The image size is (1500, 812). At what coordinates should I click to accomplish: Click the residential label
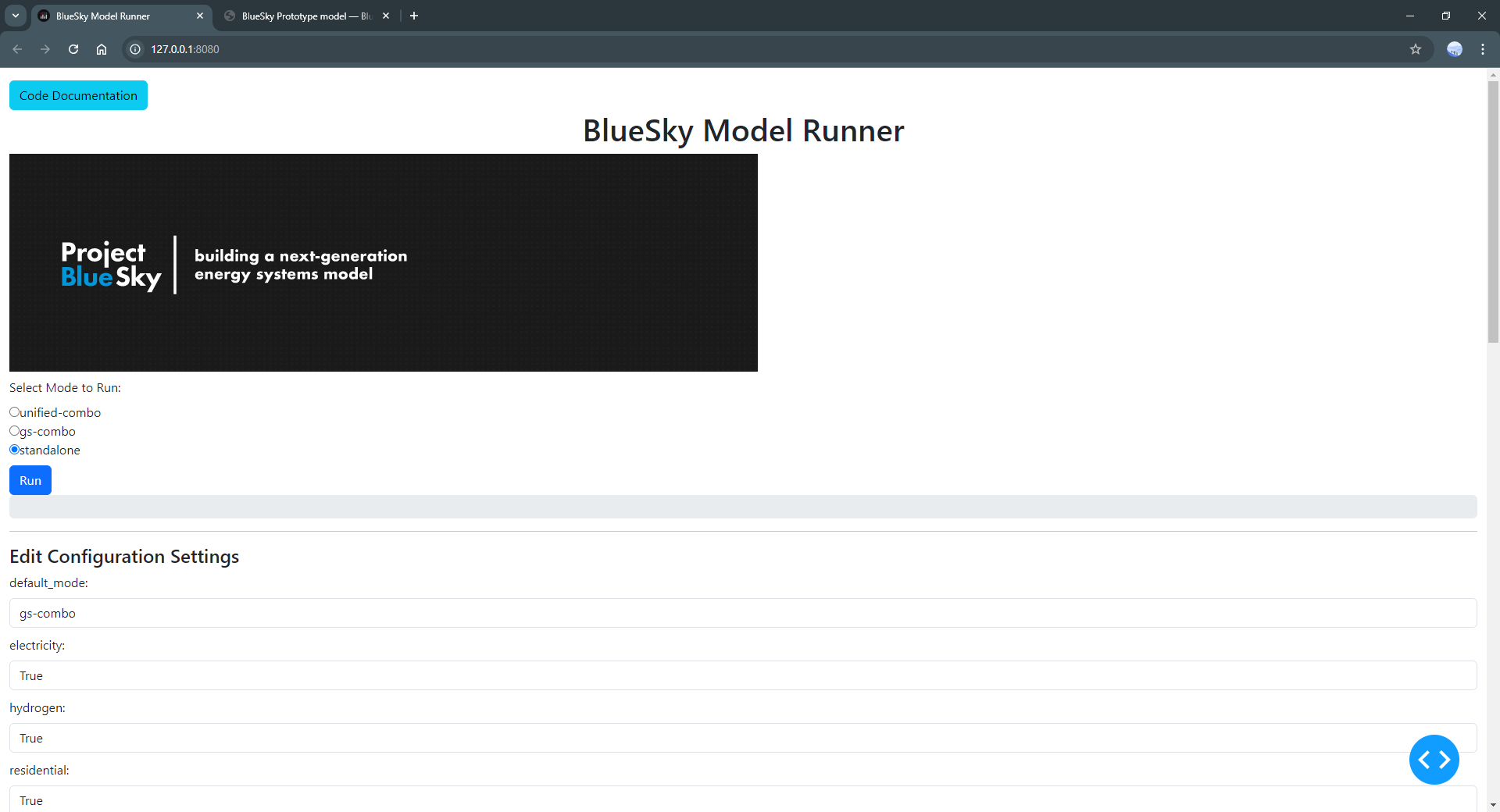(x=39, y=770)
